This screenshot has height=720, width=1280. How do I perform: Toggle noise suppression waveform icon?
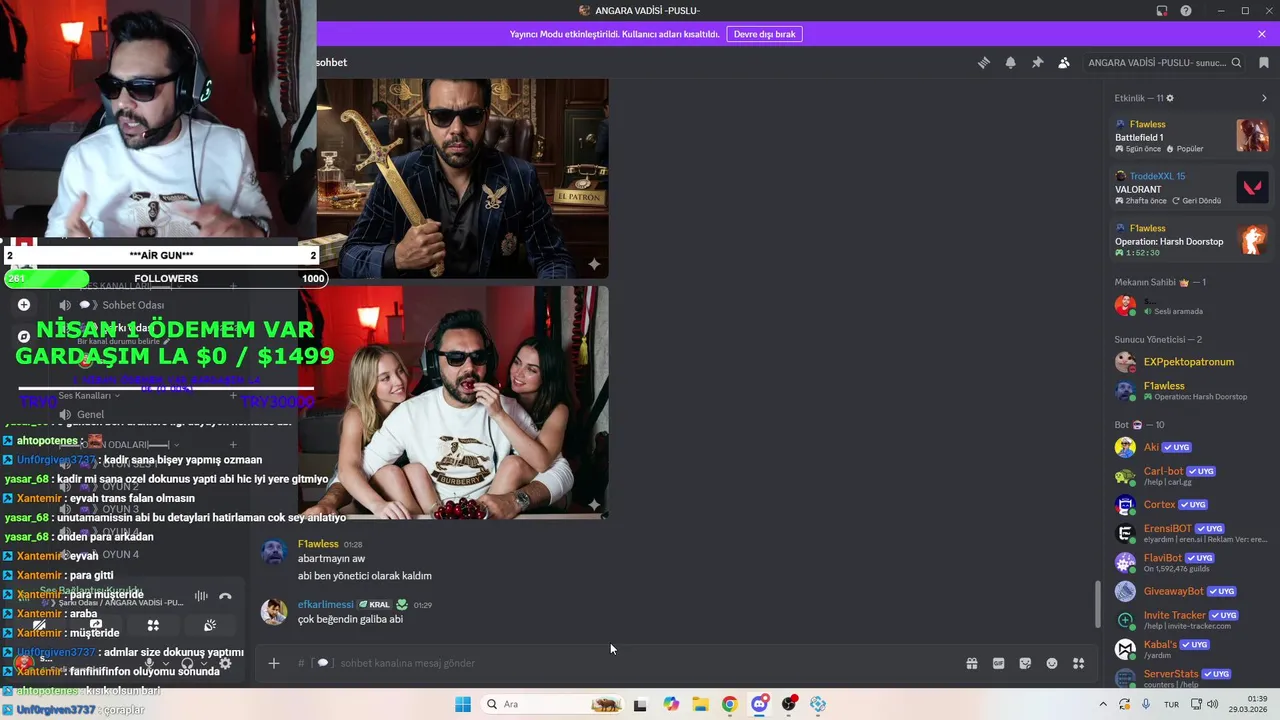pos(201,596)
